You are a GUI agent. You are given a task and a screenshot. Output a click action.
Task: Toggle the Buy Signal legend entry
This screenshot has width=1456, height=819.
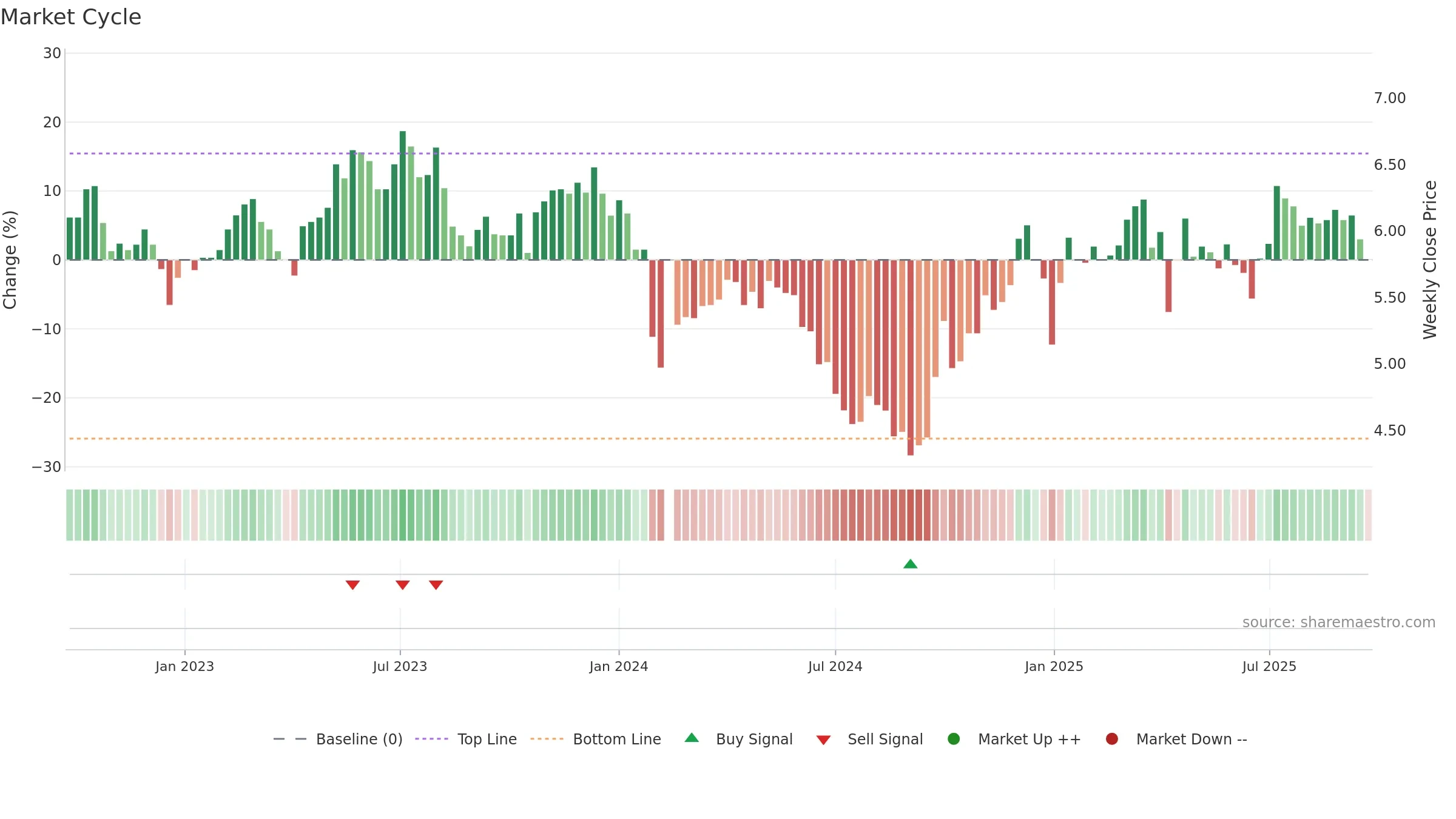pos(738,739)
